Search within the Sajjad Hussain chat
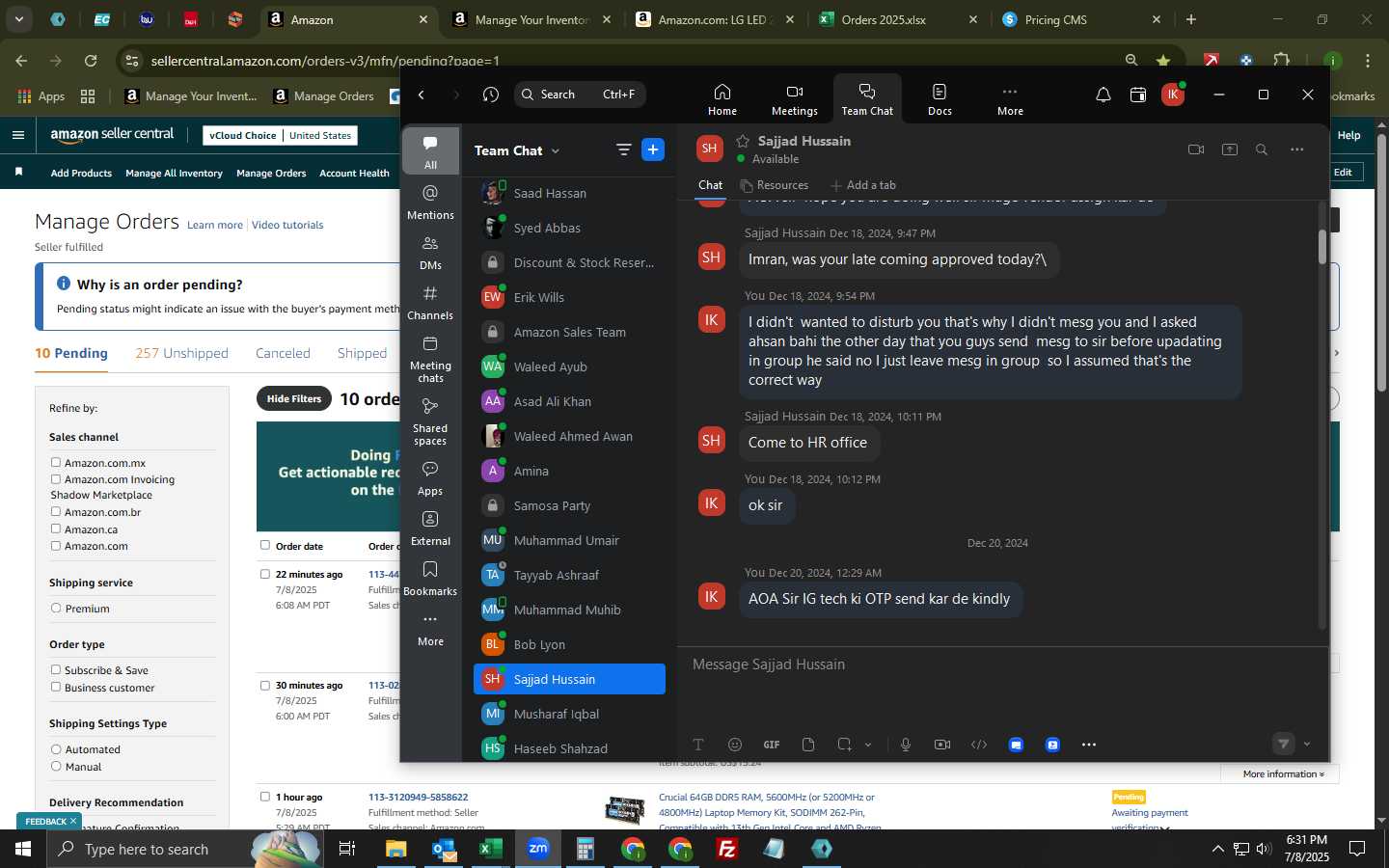 pyautogui.click(x=1262, y=149)
